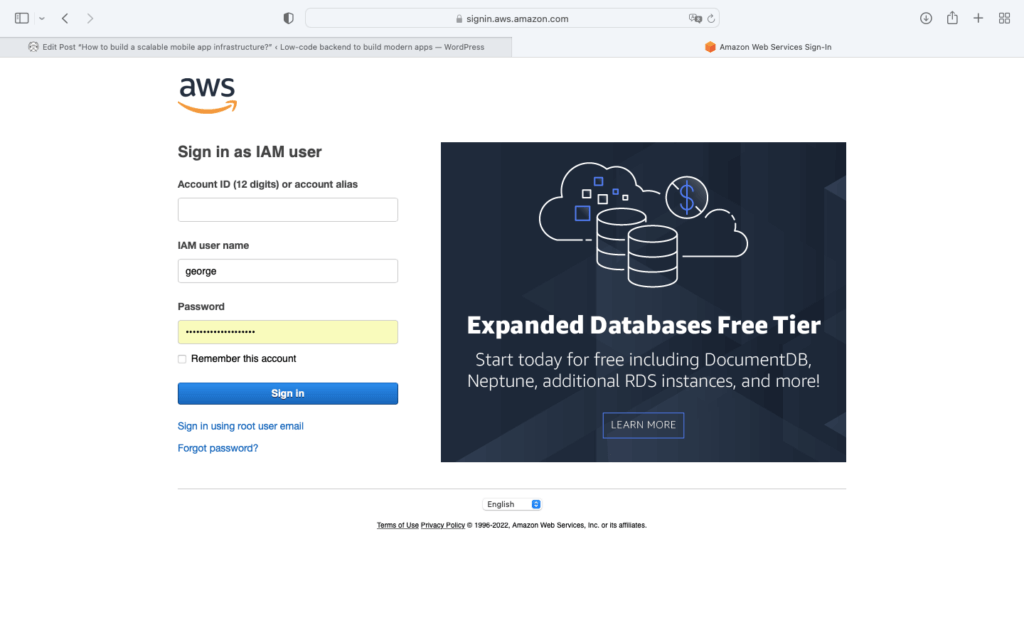
Task: Click the IAM user name field
Action: [287, 271]
